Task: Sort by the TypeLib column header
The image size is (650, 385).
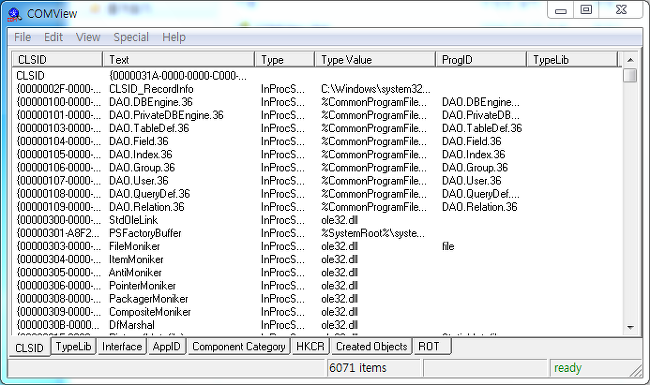Action: tap(572, 60)
